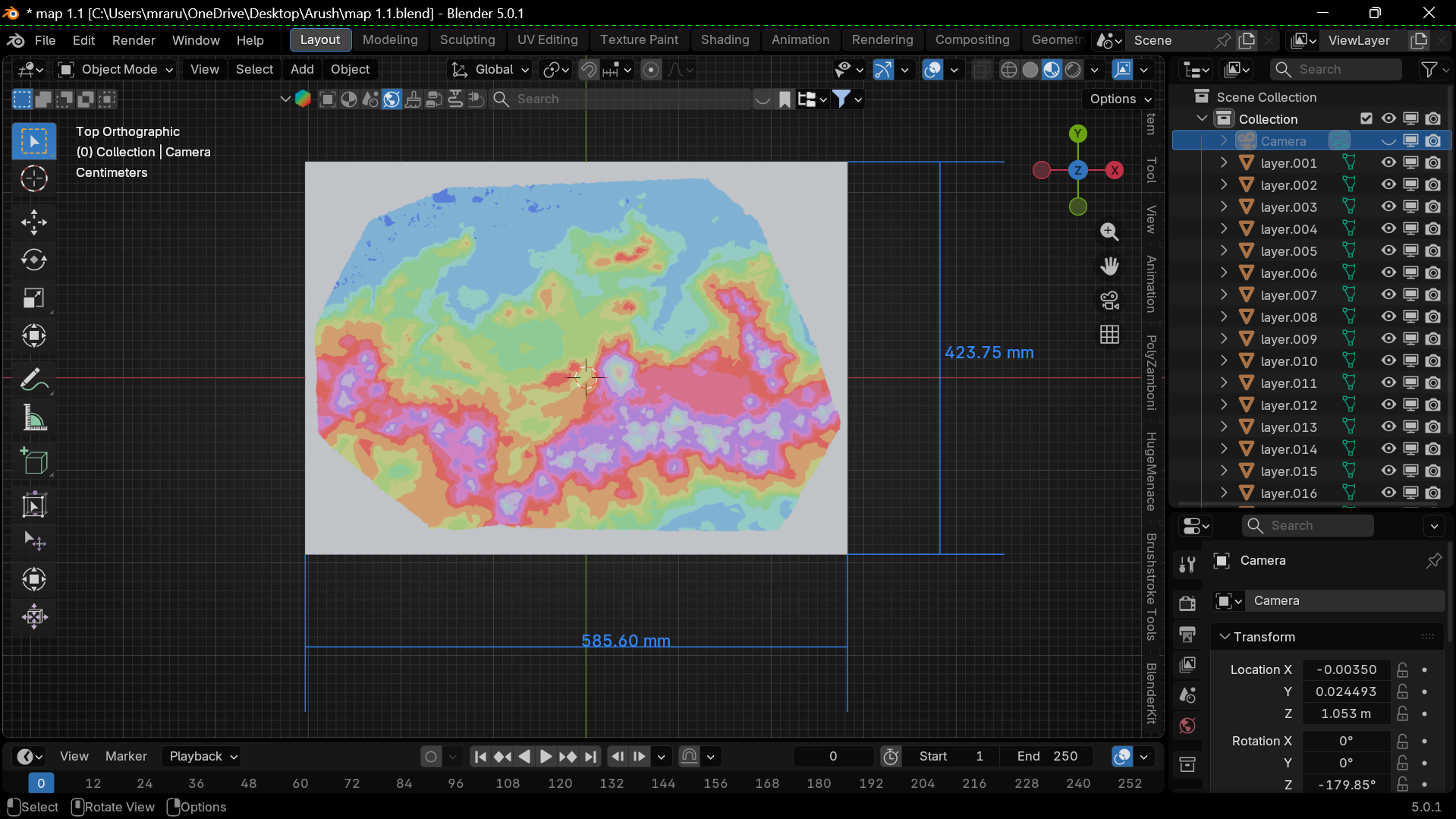Screen dimensions: 1456x819
Task: Open the PolyZamboni sidebar tab
Action: (1151, 373)
